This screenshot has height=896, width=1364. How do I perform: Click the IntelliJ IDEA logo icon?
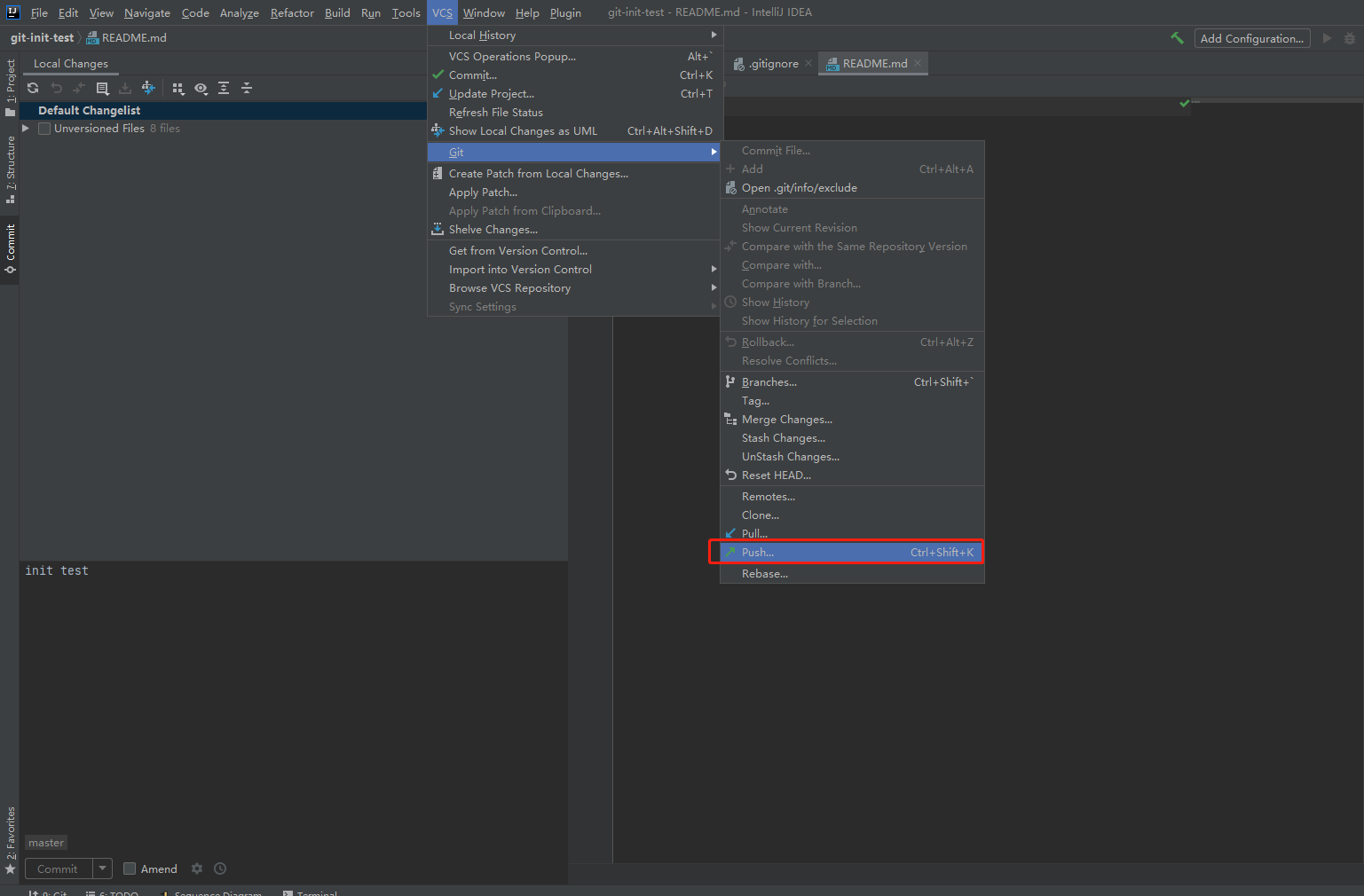(x=12, y=12)
